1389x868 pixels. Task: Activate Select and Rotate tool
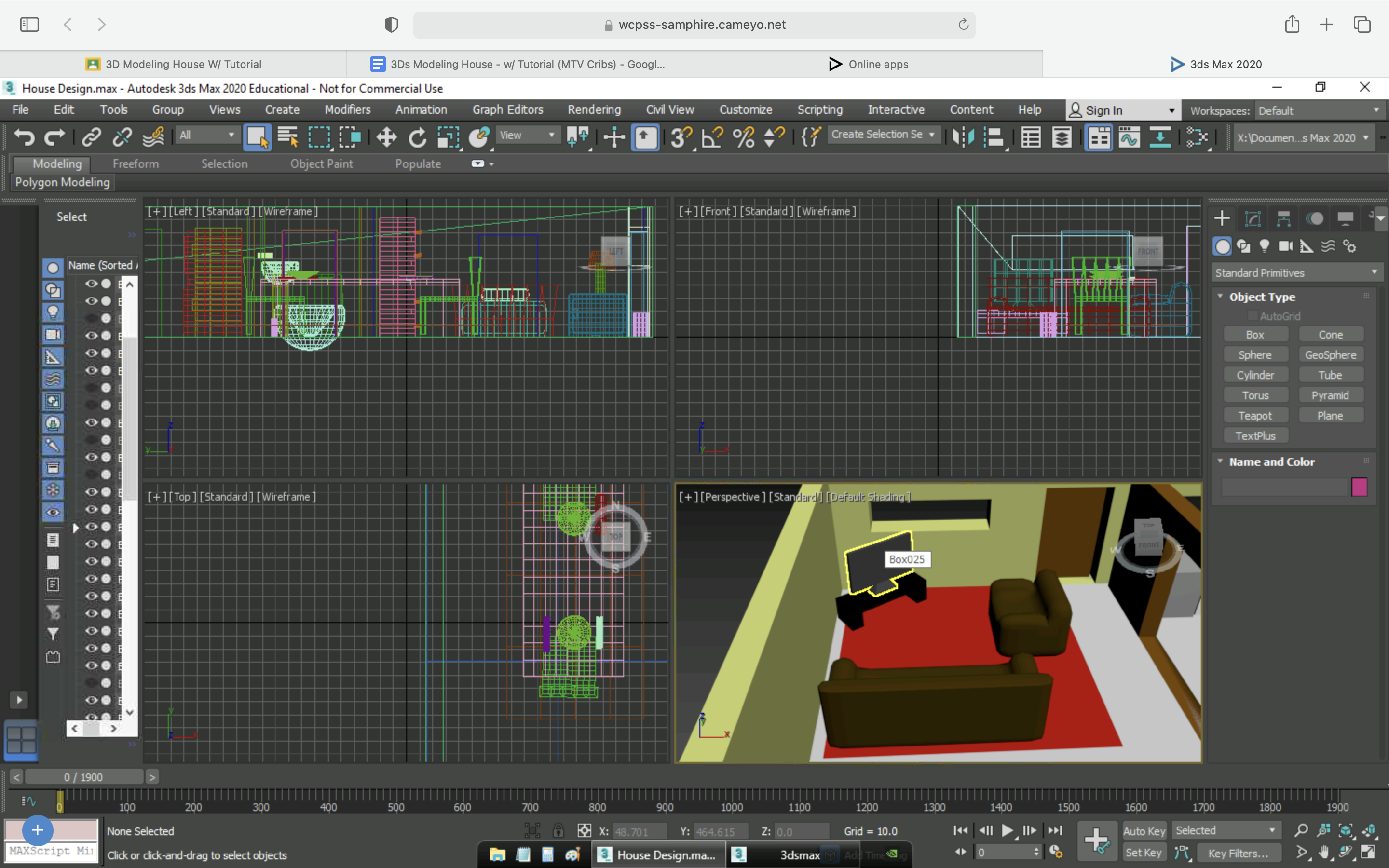click(x=417, y=137)
